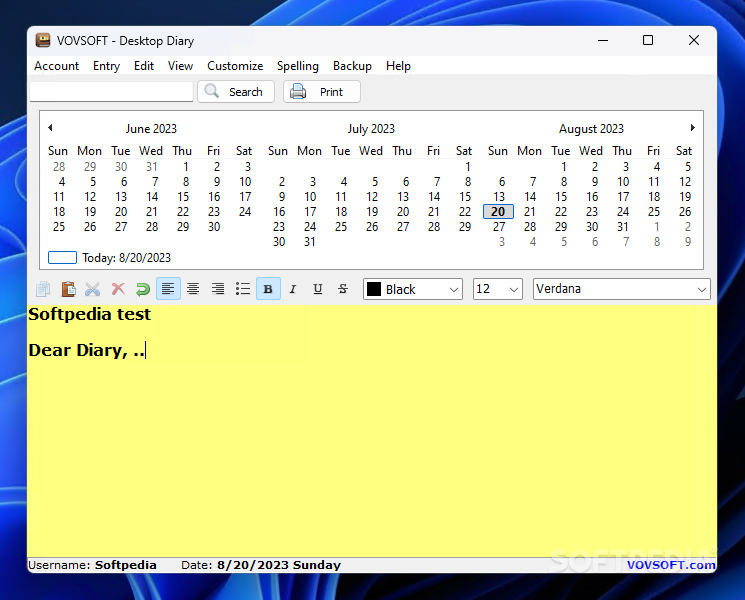
Task: Select June 15 in the calendar
Action: tap(183, 197)
